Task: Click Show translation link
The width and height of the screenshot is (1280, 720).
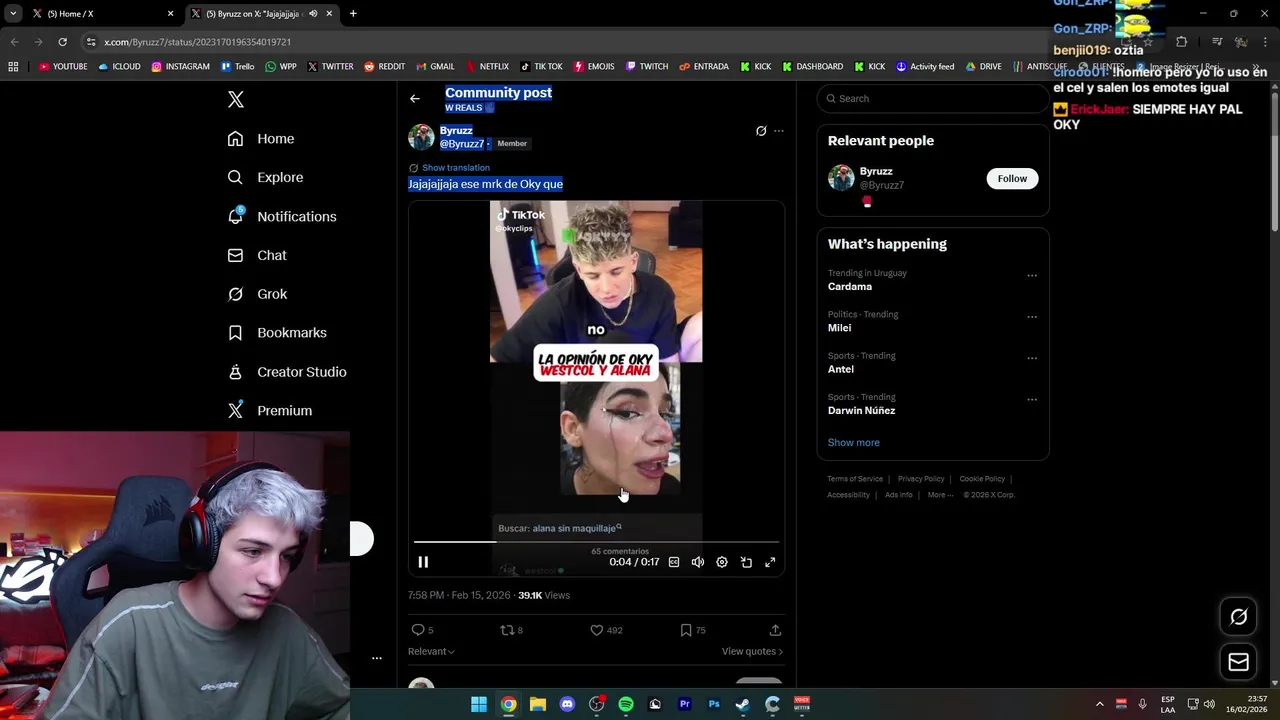Action: (x=455, y=168)
